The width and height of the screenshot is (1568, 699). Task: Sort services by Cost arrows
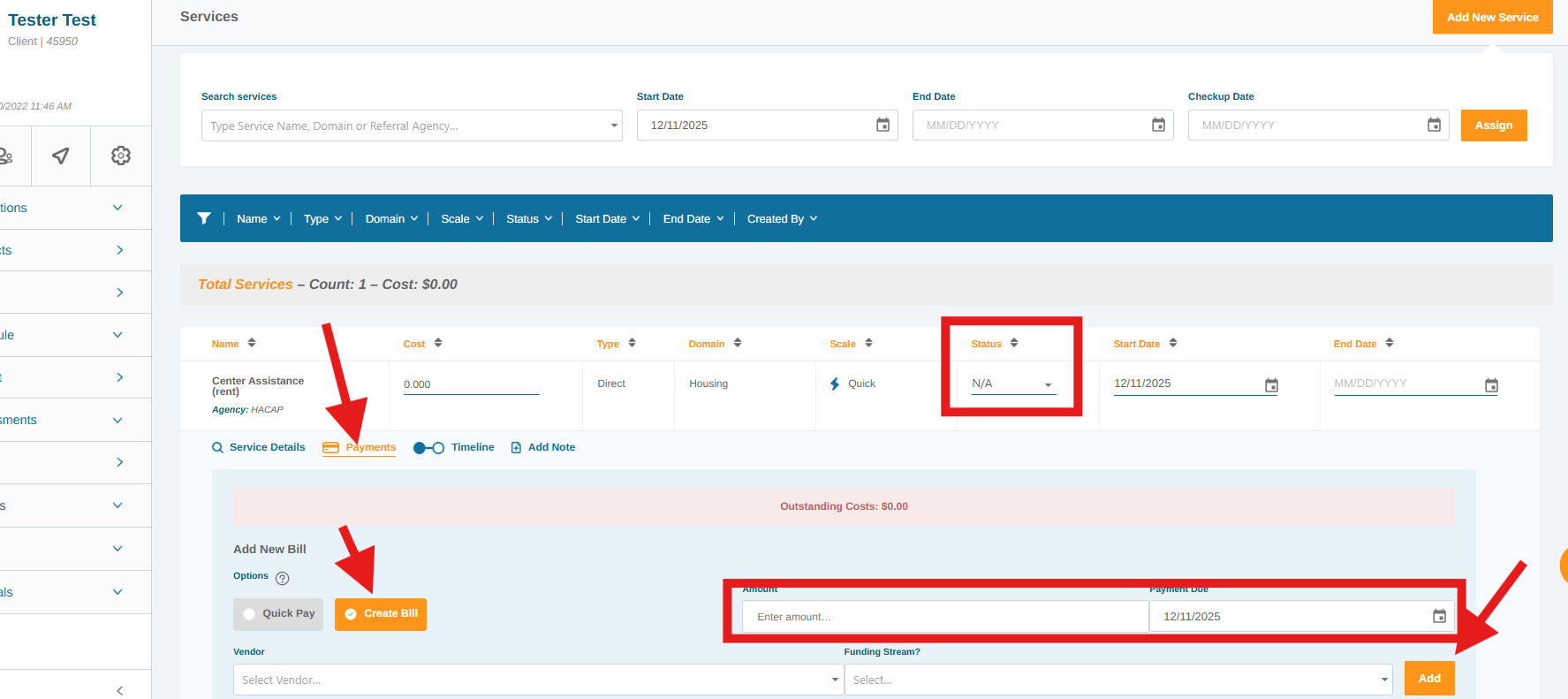[438, 343]
